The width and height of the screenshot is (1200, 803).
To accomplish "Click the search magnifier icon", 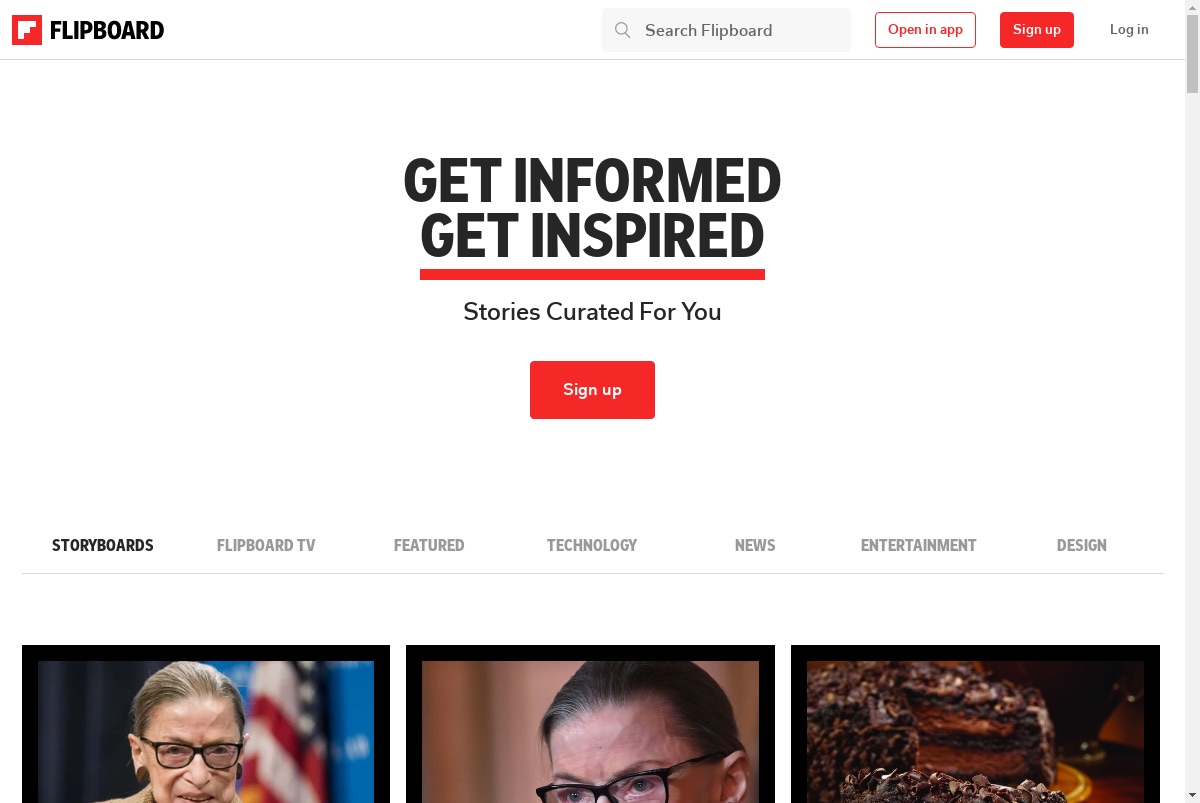I will click(622, 30).
